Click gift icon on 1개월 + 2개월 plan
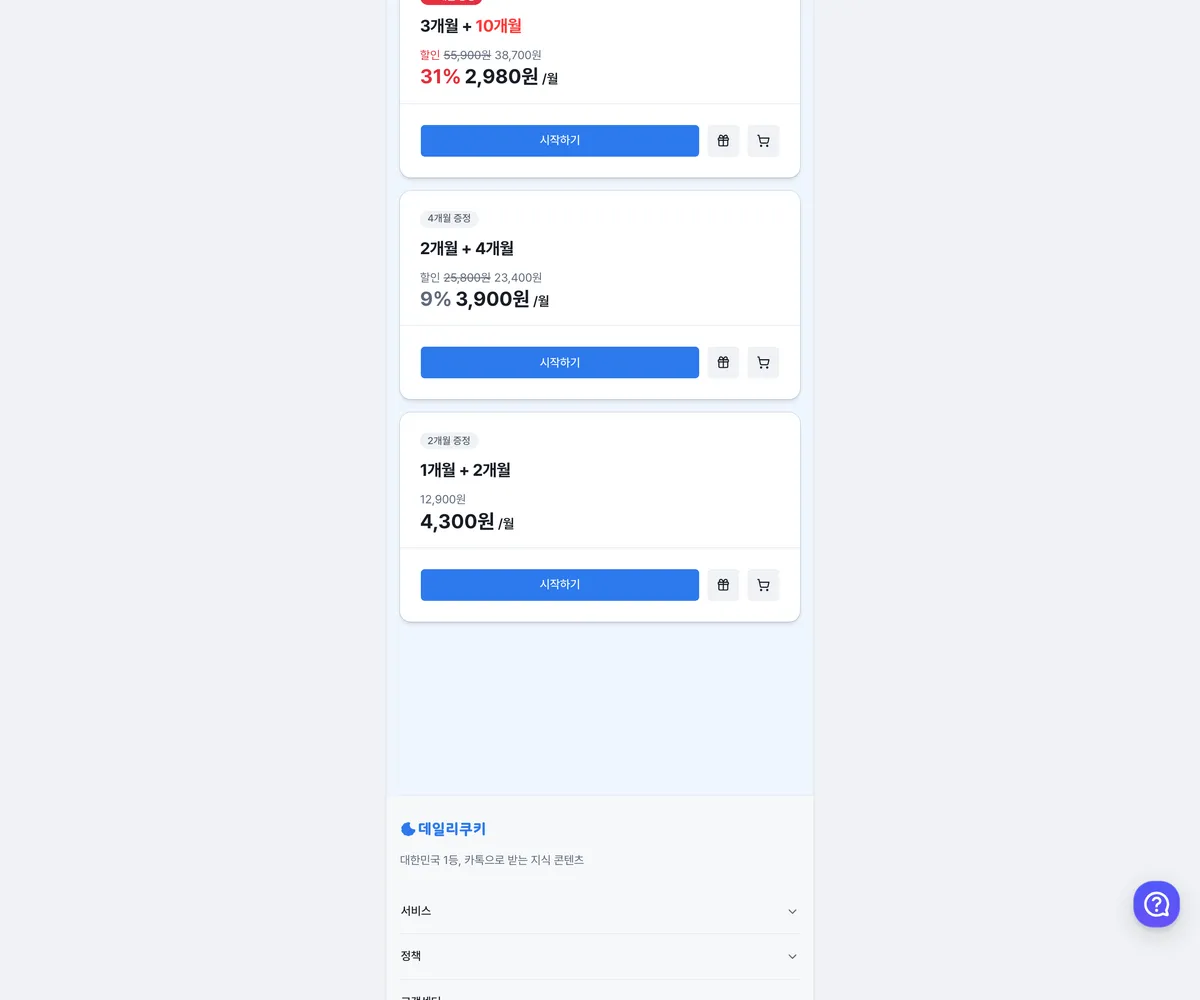The width and height of the screenshot is (1200, 1000). click(x=723, y=585)
